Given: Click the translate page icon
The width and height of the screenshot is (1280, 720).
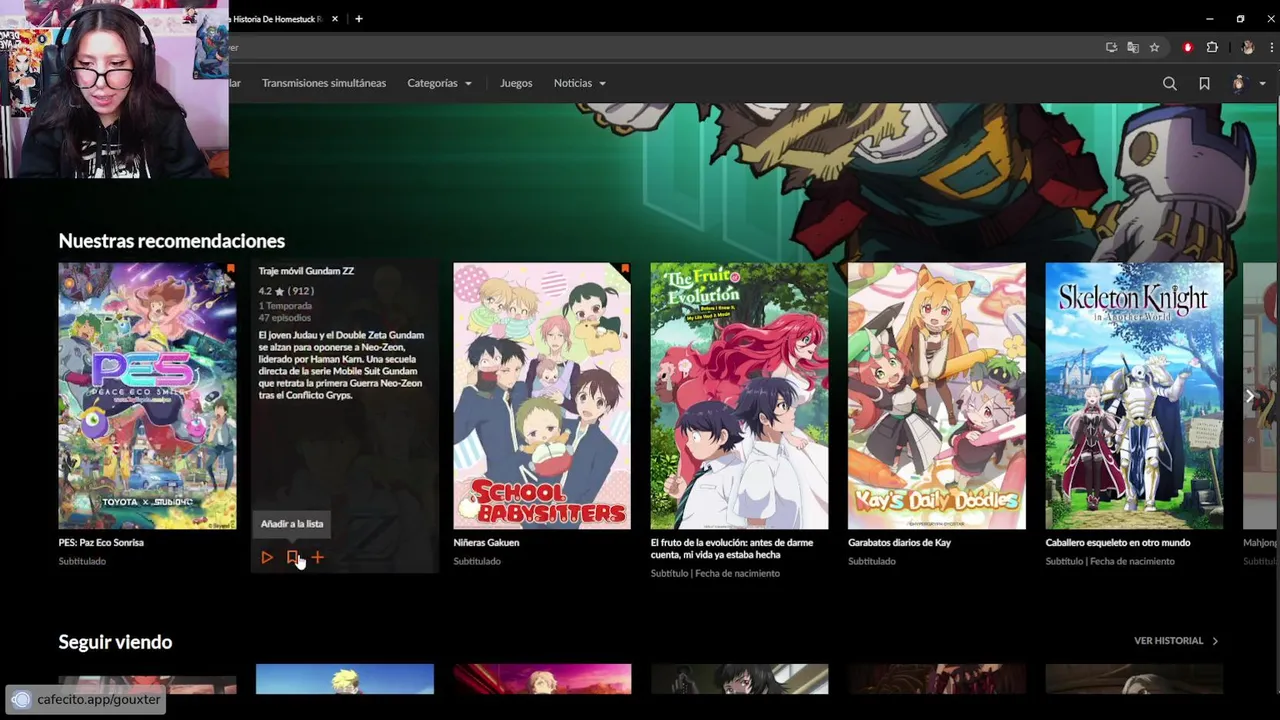Looking at the screenshot, I should [1133, 47].
